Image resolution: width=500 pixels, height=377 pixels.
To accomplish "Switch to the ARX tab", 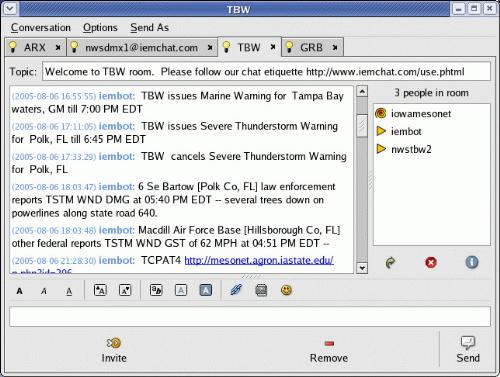I will pos(35,48).
